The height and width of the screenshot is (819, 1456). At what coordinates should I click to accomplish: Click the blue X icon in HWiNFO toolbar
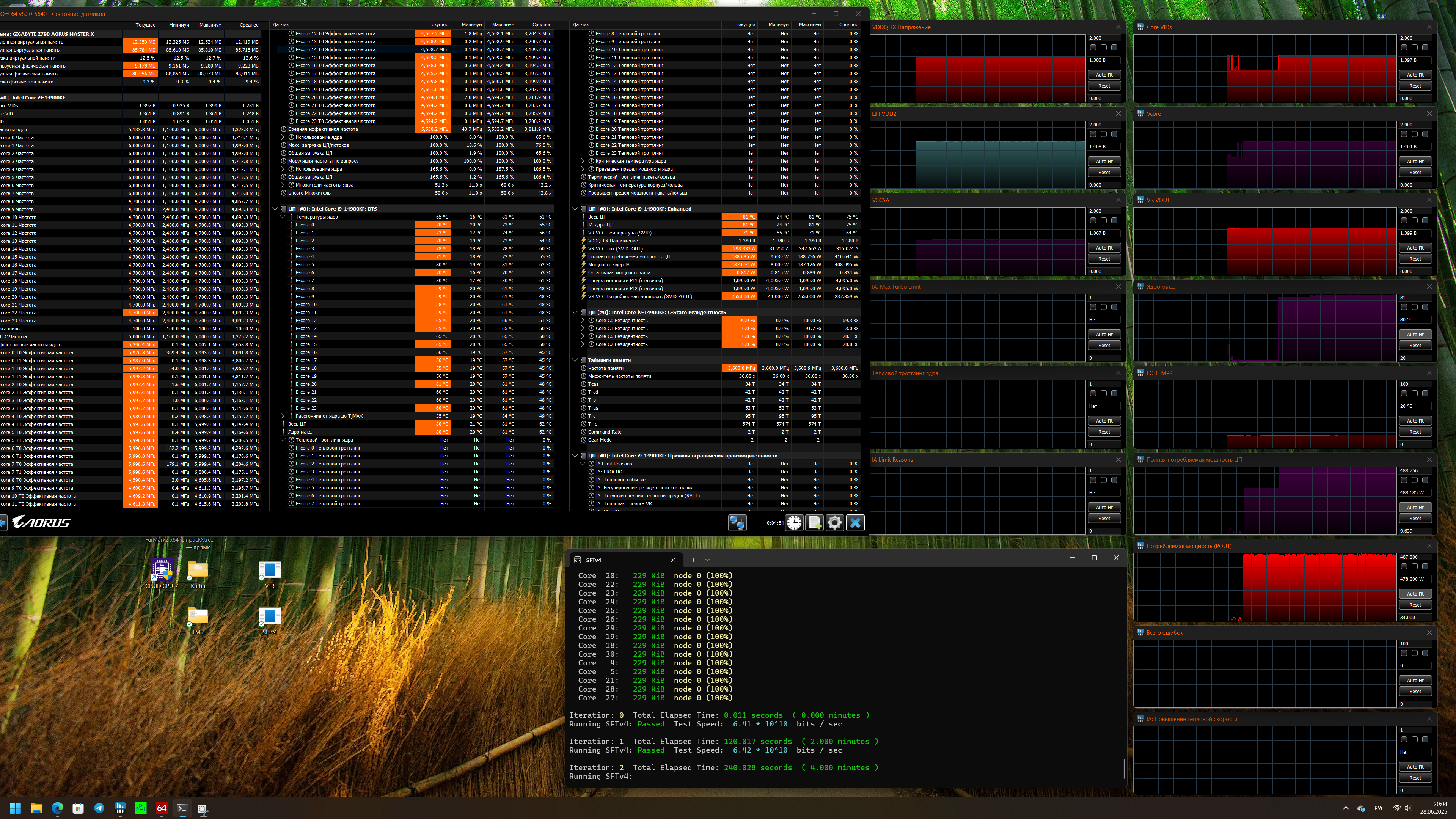click(x=855, y=523)
